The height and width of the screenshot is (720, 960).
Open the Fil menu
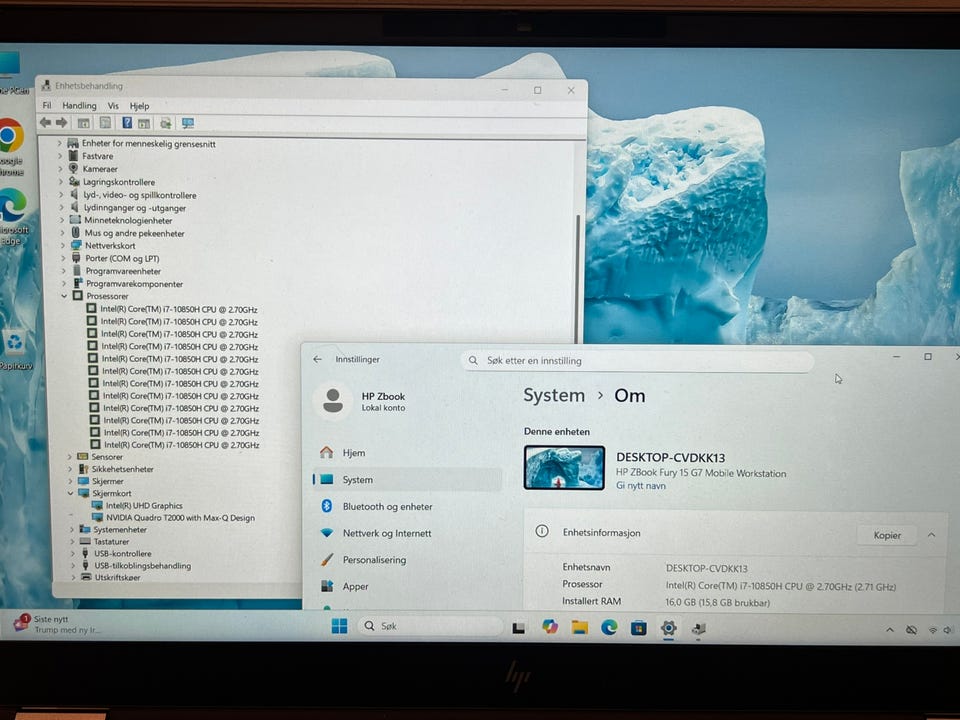47,105
